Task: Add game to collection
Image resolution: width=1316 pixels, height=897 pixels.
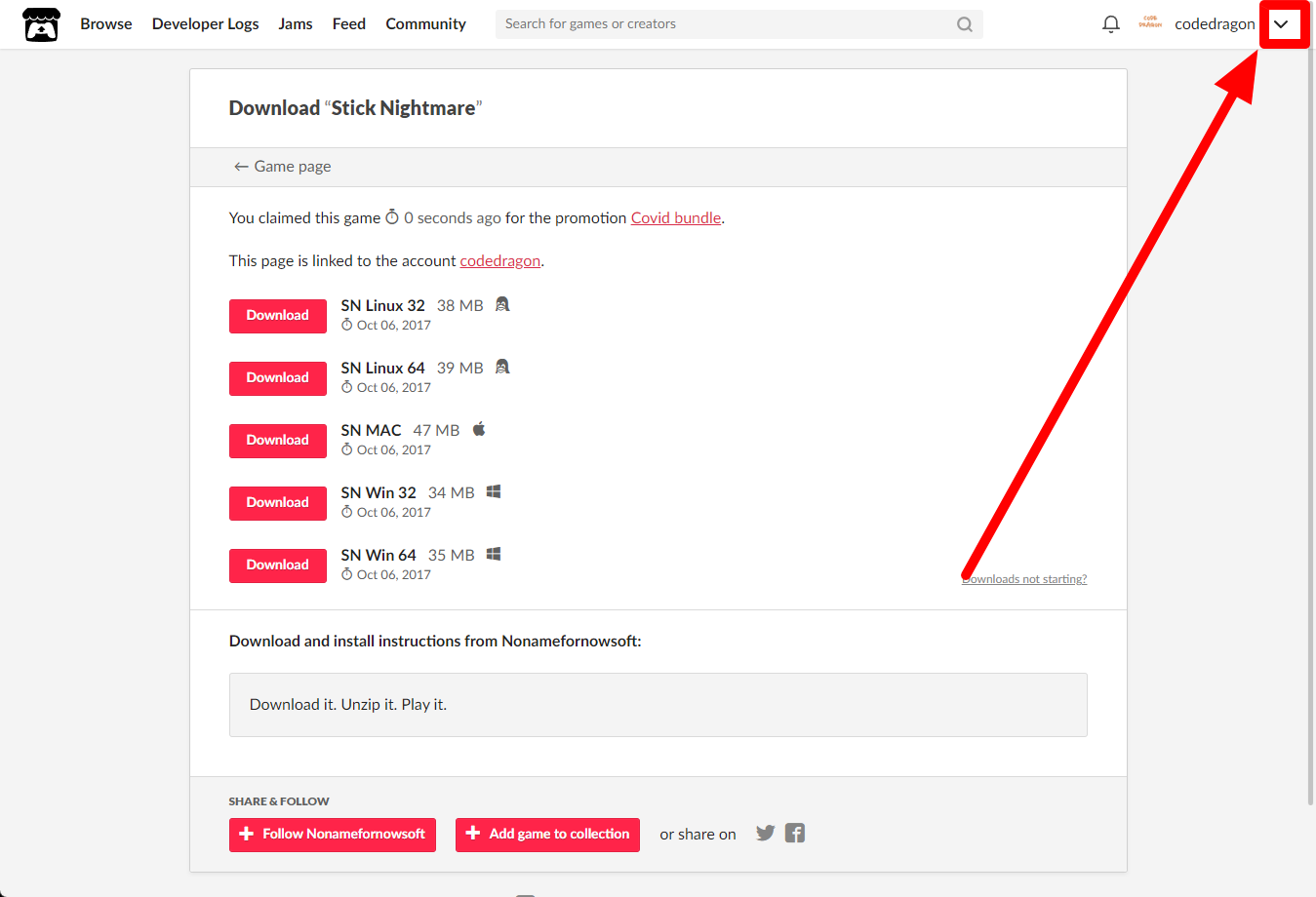Action: (547, 835)
